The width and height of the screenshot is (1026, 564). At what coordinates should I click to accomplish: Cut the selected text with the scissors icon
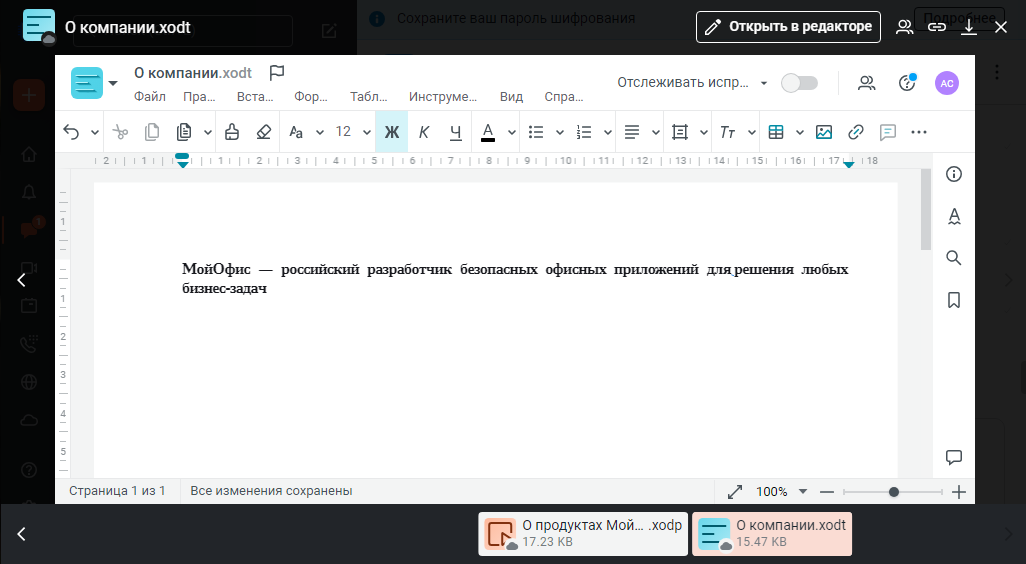click(120, 132)
